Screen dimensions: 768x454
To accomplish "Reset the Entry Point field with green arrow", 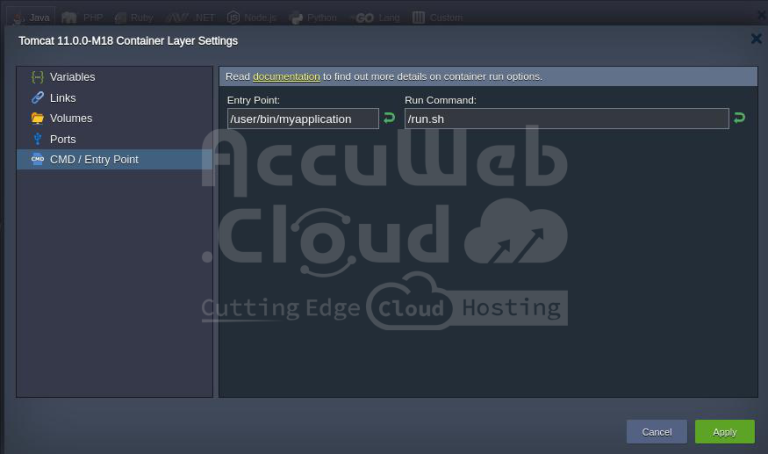I will coord(388,118).
